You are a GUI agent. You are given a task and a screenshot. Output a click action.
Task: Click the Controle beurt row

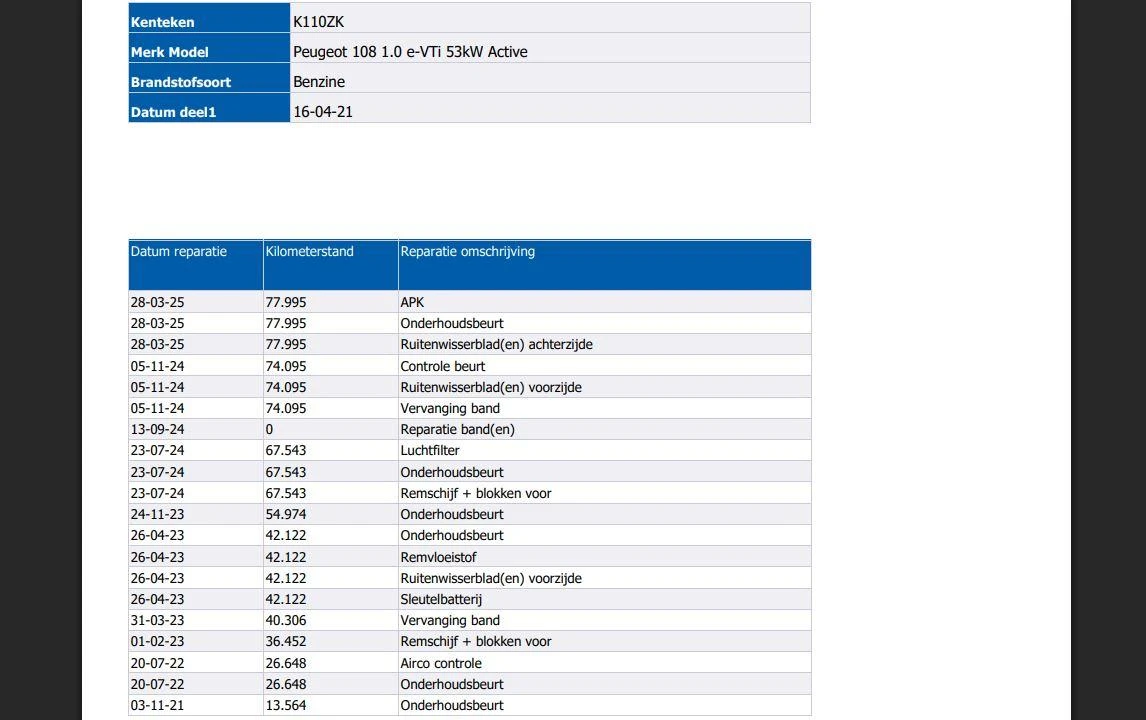coord(469,365)
